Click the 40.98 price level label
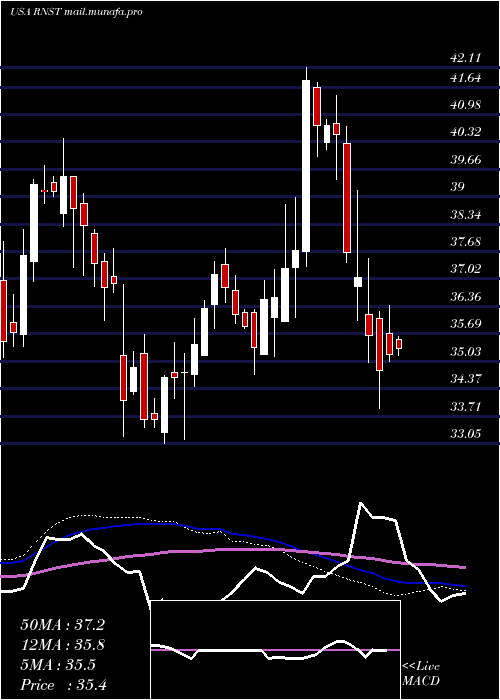This screenshot has width=500, height=700. pos(466,105)
